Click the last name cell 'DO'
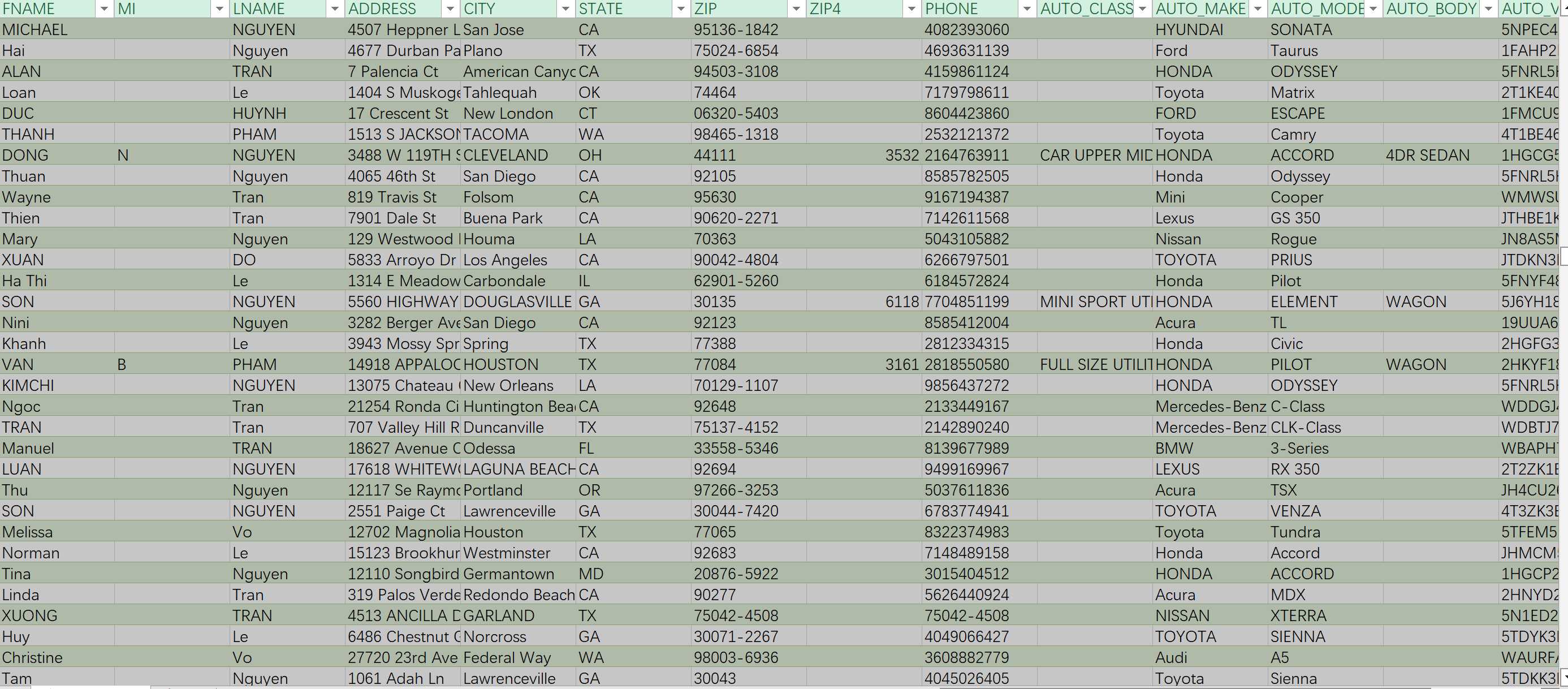 [287, 260]
